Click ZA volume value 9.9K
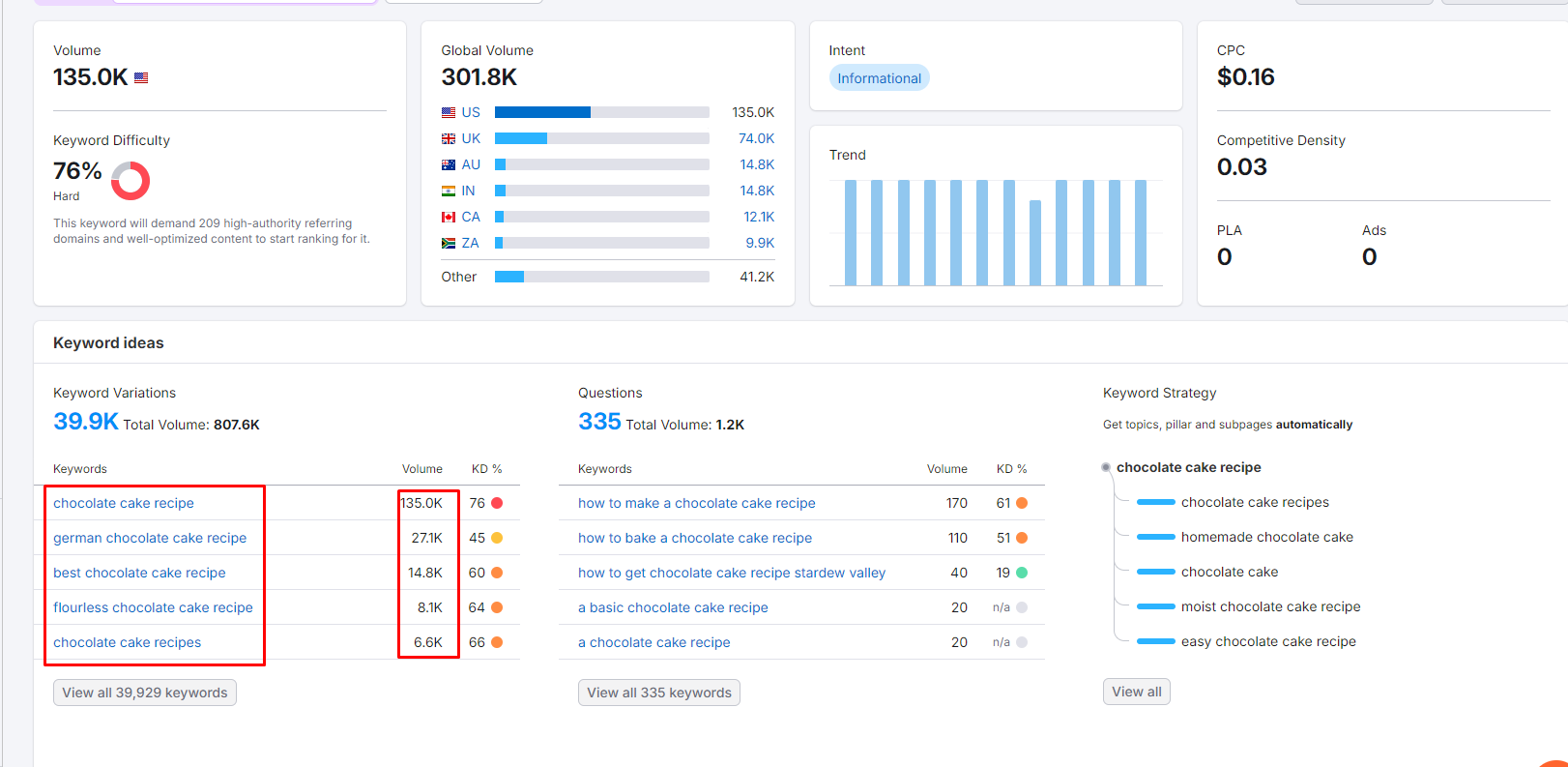 [760, 243]
